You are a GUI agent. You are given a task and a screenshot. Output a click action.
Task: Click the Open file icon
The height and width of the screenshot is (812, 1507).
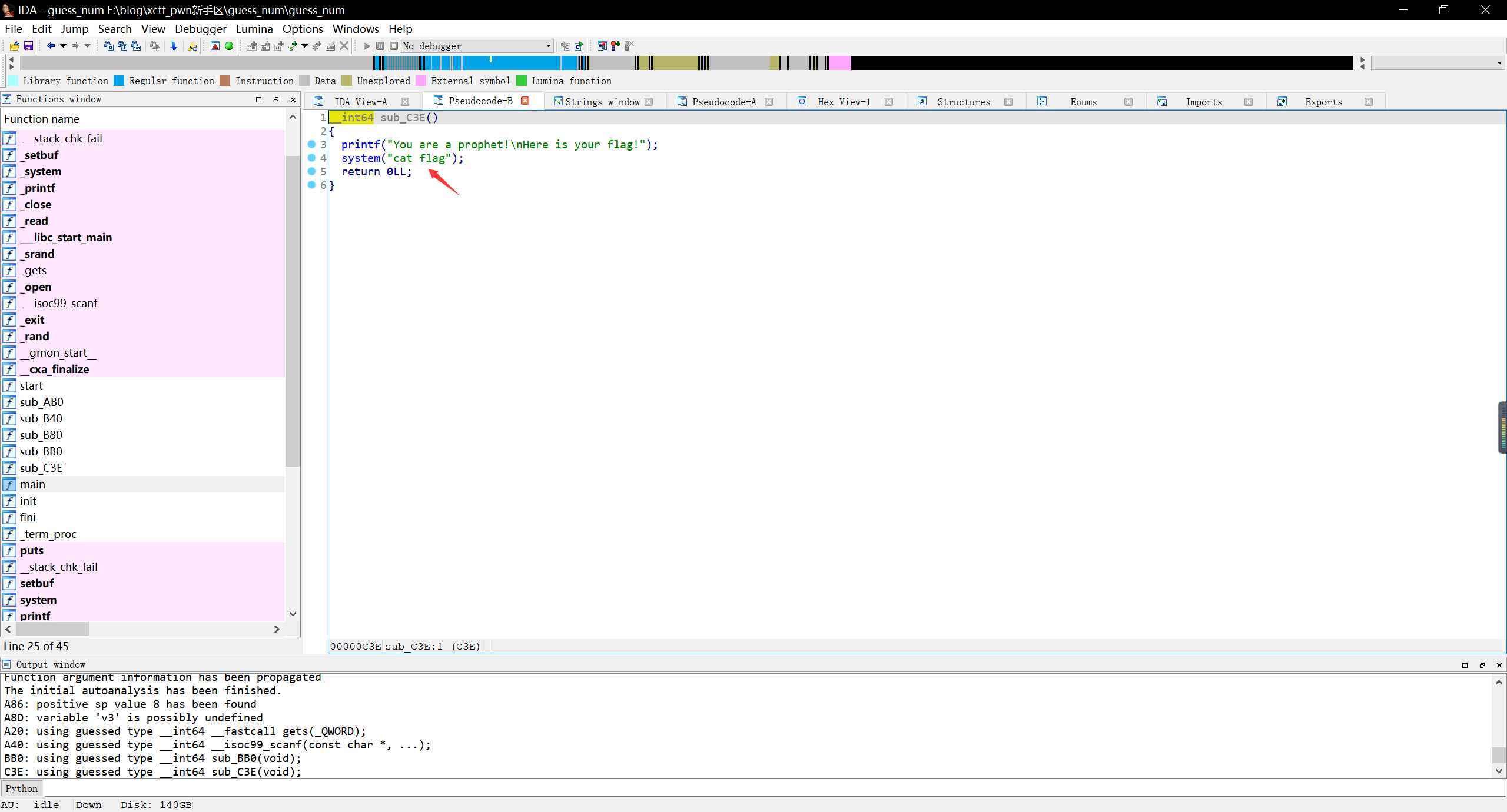click(x=14, y=46)
